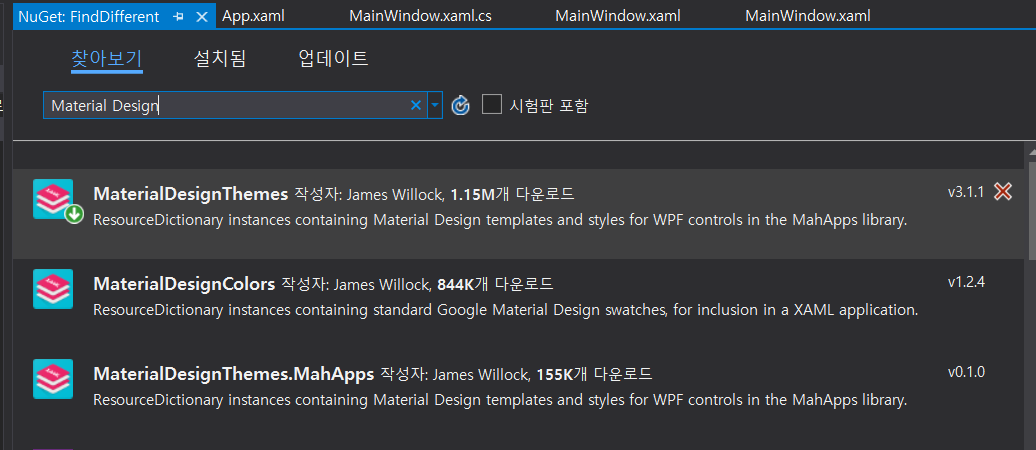The width and height of the screenshot is (1036, 450).
Task: Click version v1.2.4 label
Action: 966,281
